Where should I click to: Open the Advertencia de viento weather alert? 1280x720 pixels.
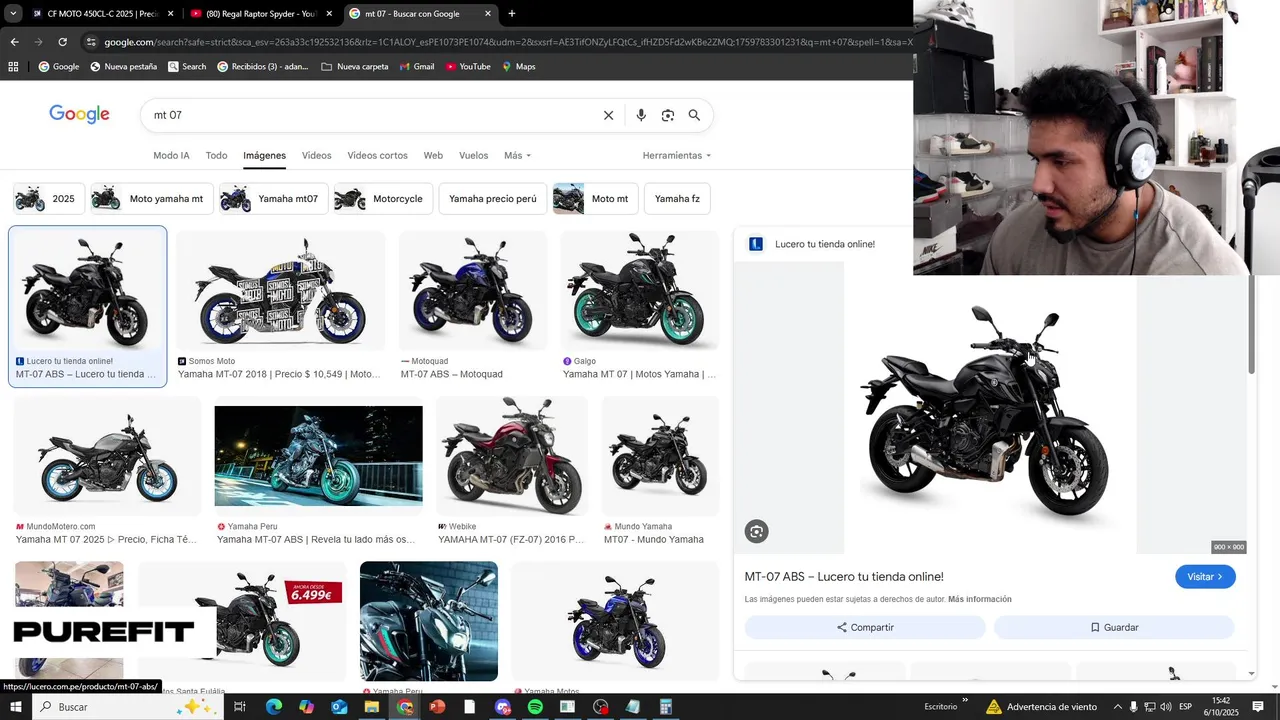click(x=1042, y=707)
